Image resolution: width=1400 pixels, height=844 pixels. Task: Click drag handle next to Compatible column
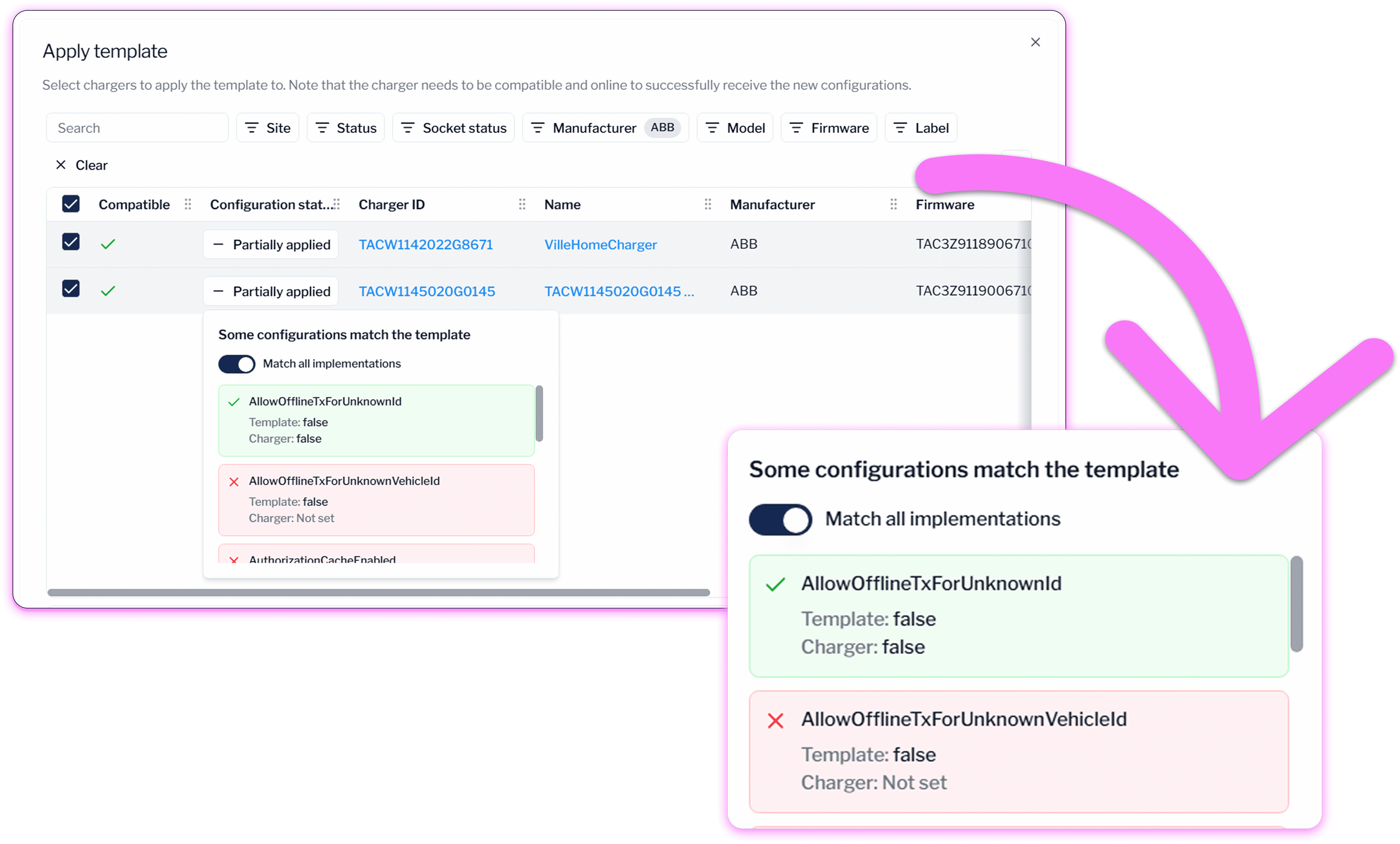tap(188, 204)
